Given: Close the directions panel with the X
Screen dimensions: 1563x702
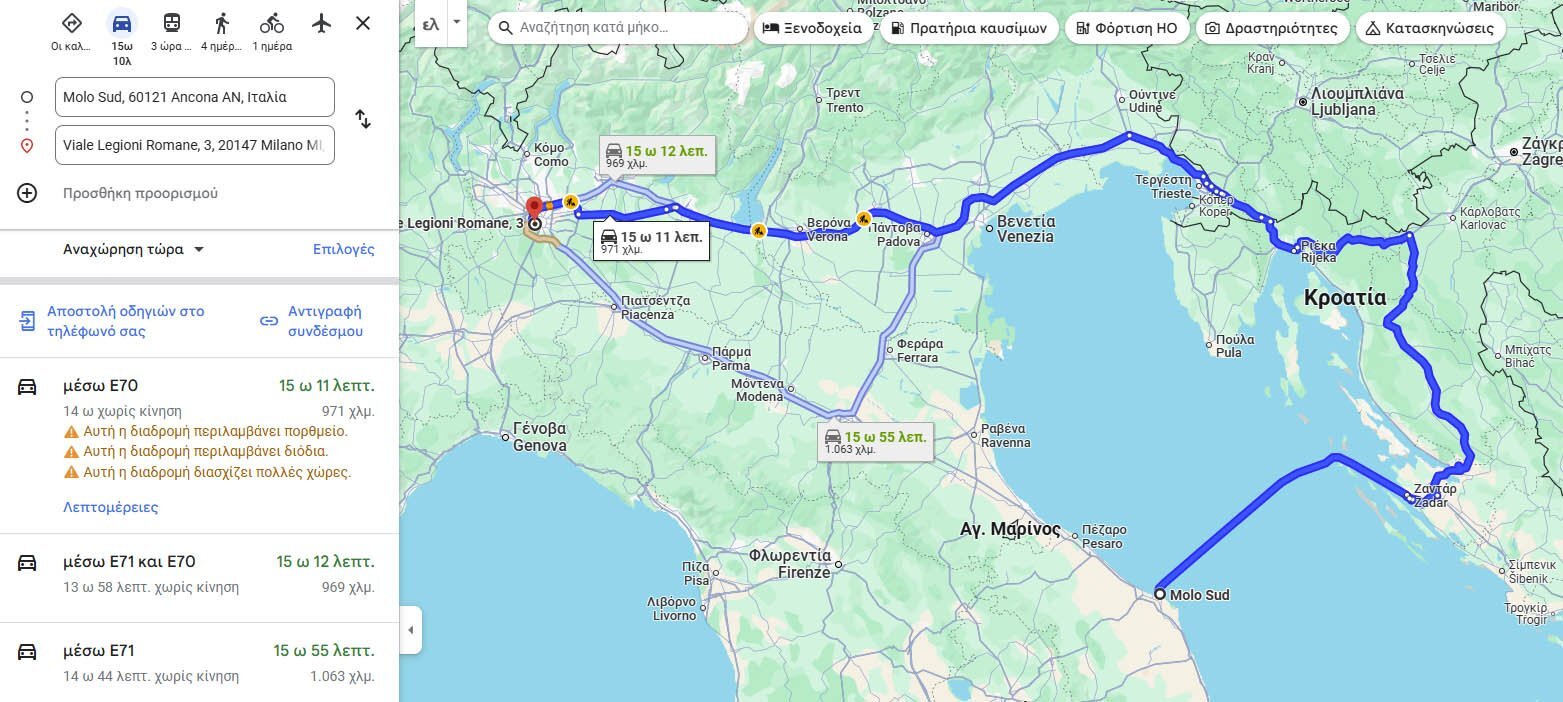Looking at the screenshot, I should click(x=363, y=23).
